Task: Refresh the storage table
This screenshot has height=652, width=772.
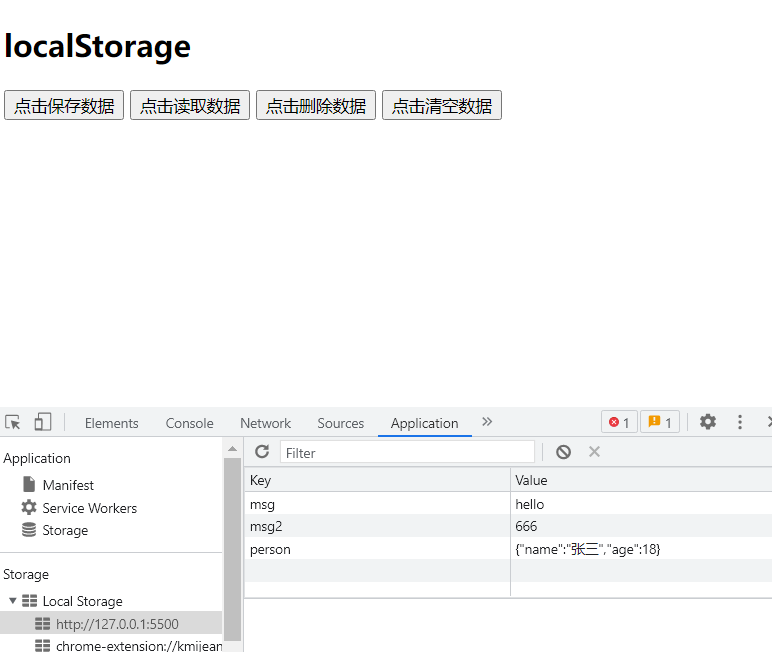Action: 262,452
